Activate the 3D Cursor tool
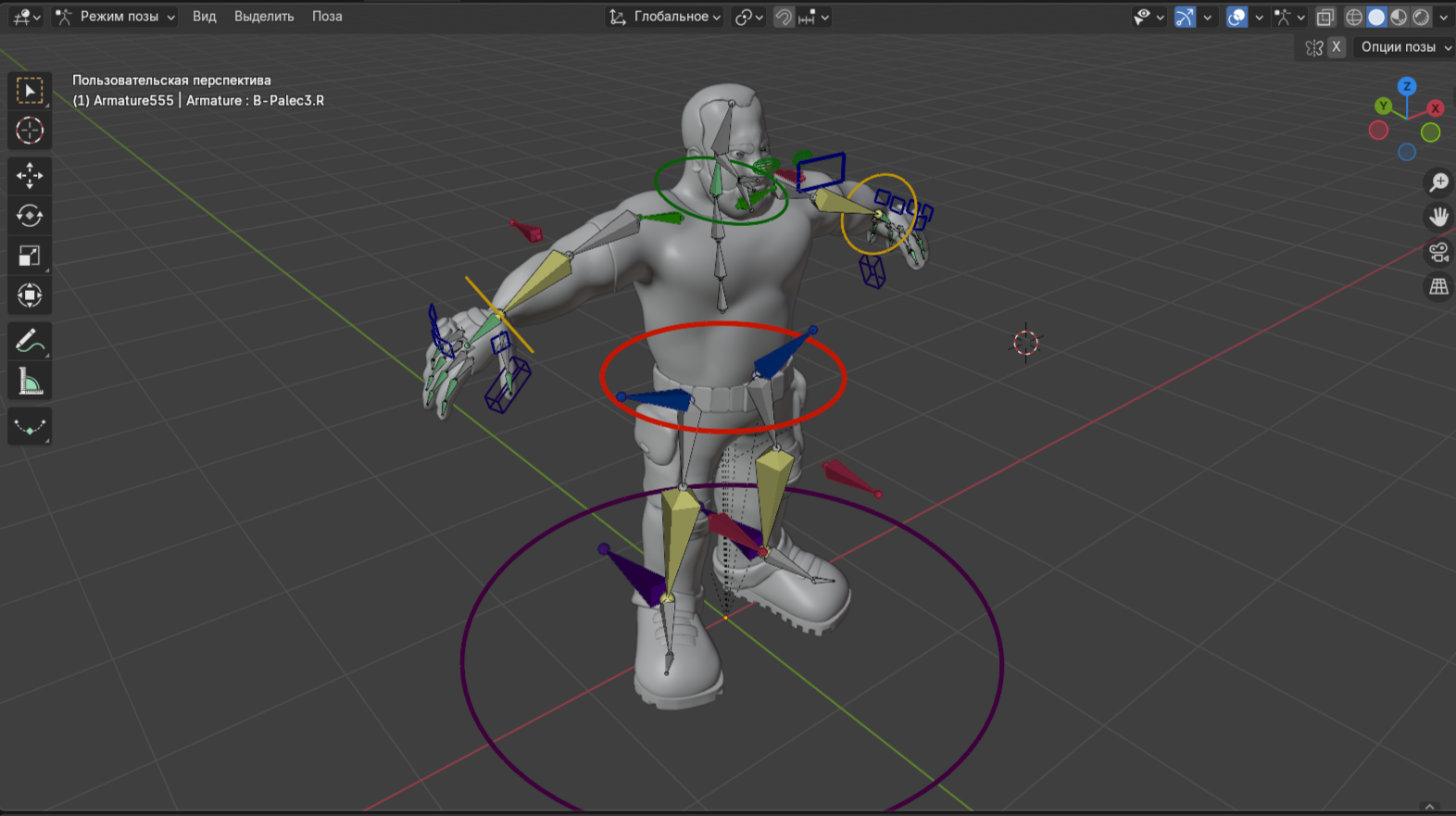 30,131
